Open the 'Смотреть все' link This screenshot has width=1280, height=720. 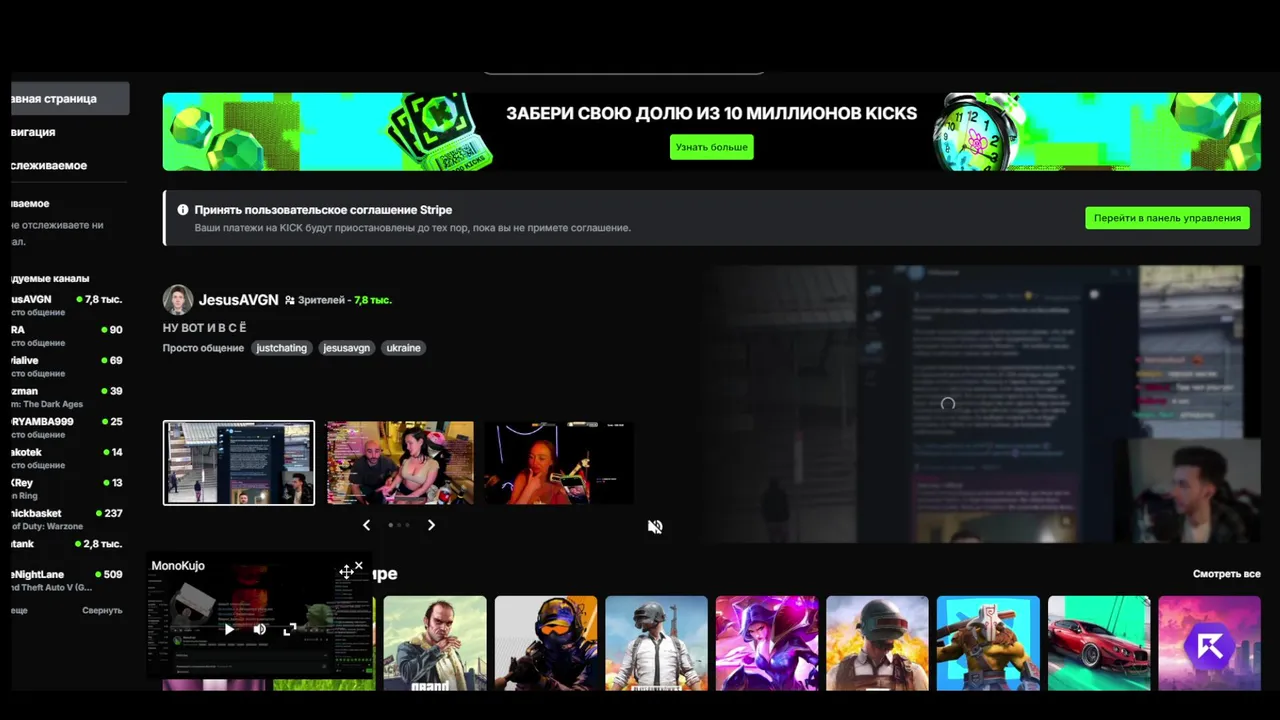point(1226,574)
